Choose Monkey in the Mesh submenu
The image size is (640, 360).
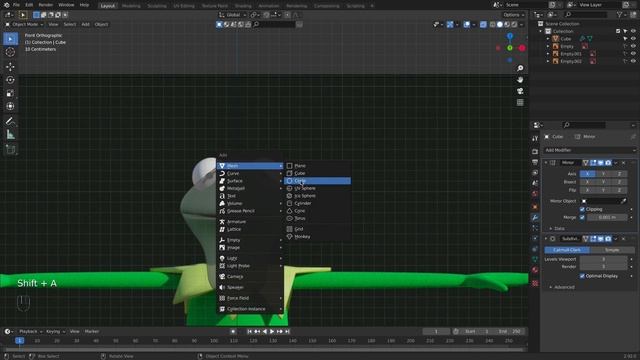click(317, 237)
